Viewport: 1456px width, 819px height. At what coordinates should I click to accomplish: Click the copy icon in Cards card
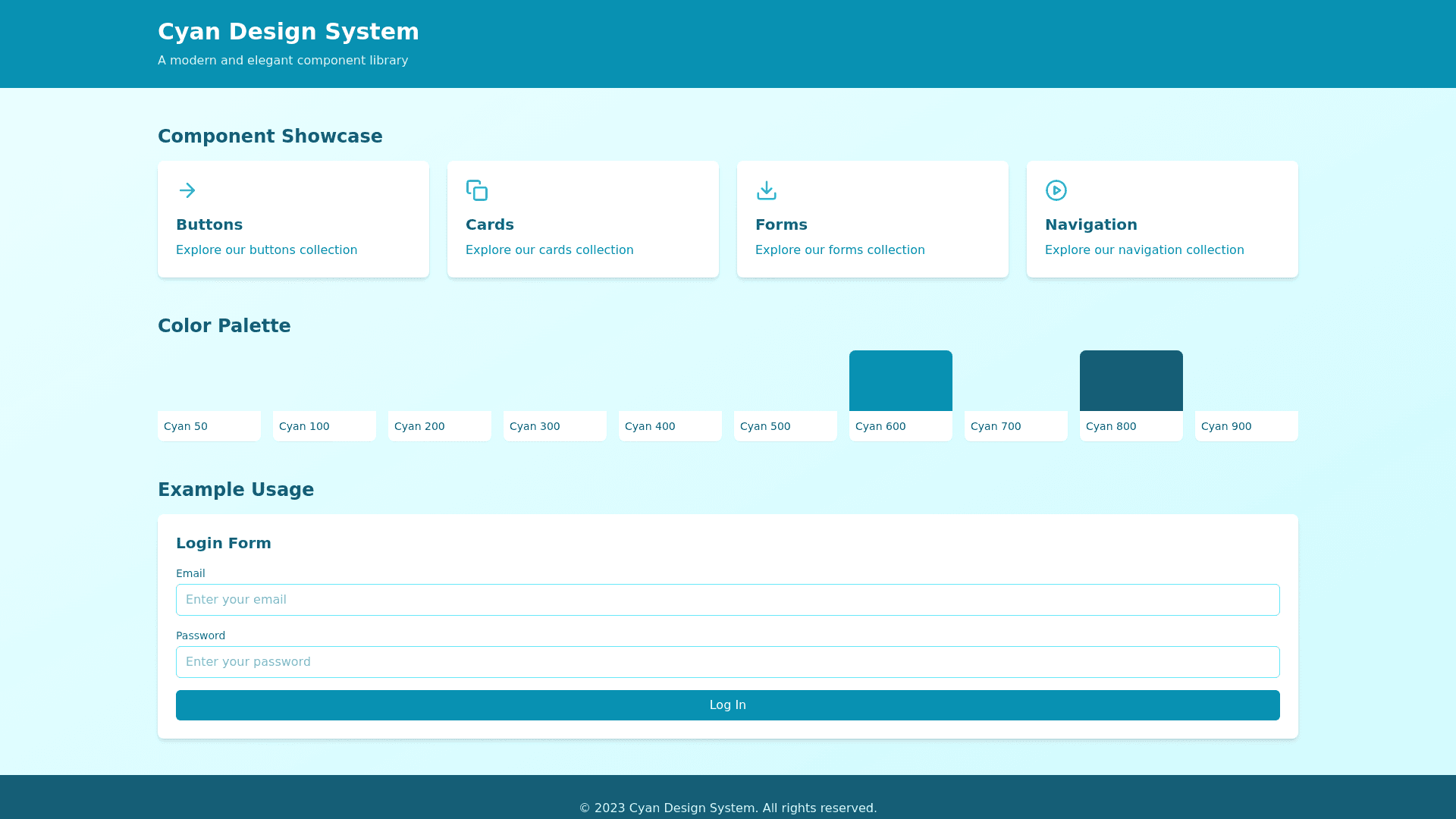click(477, 190)
